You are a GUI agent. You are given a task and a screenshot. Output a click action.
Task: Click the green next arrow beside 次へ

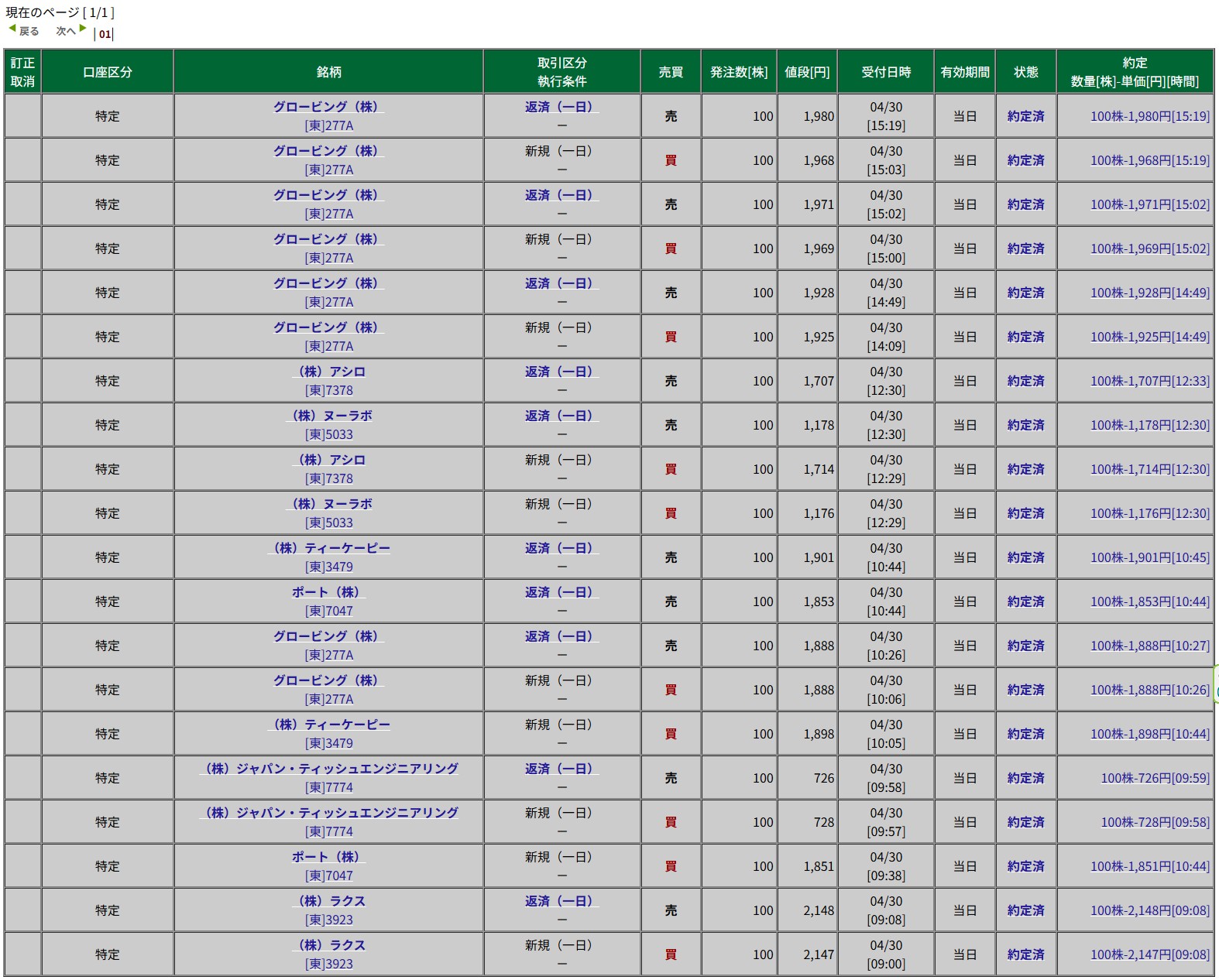pos(82,29)
